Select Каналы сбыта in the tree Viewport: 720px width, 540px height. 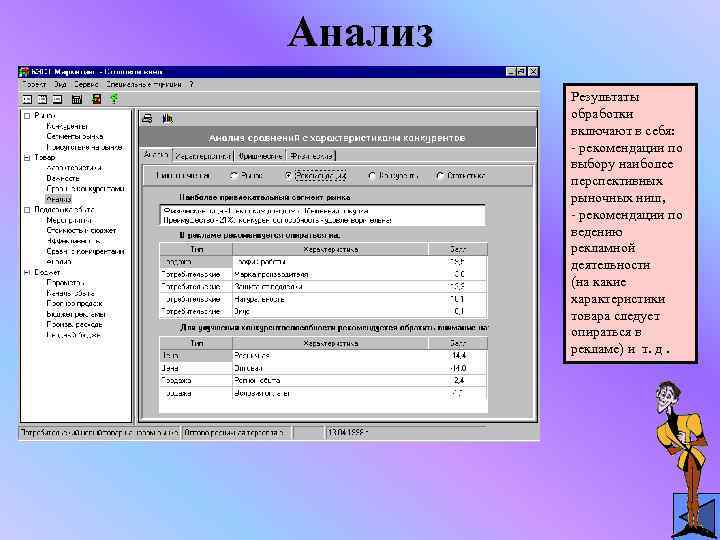(x=70, y=293)
